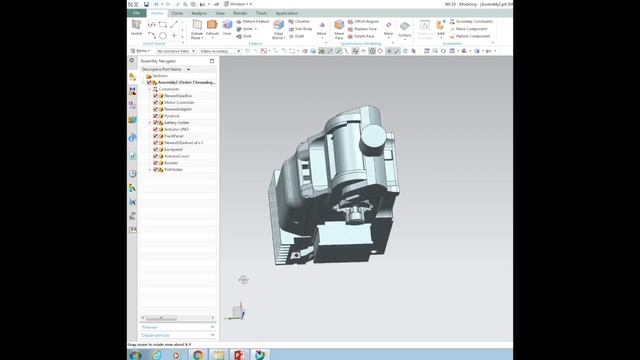
Task: Switch to the Analysis tab
Action: tap(199, 13)
